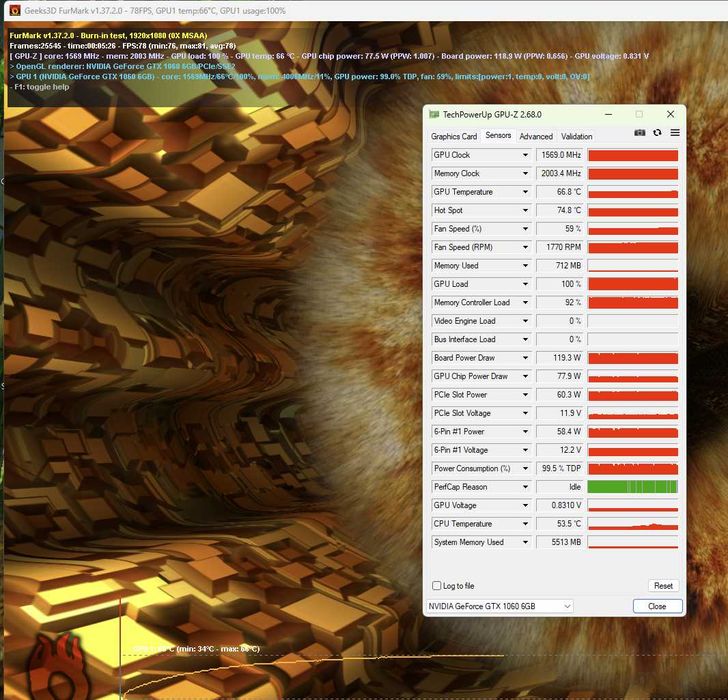Click the Memory Clock value 2003.4 MHz
Image resolution: width=728 pixels, height=700 pixels.
click(x=560, y=173)
